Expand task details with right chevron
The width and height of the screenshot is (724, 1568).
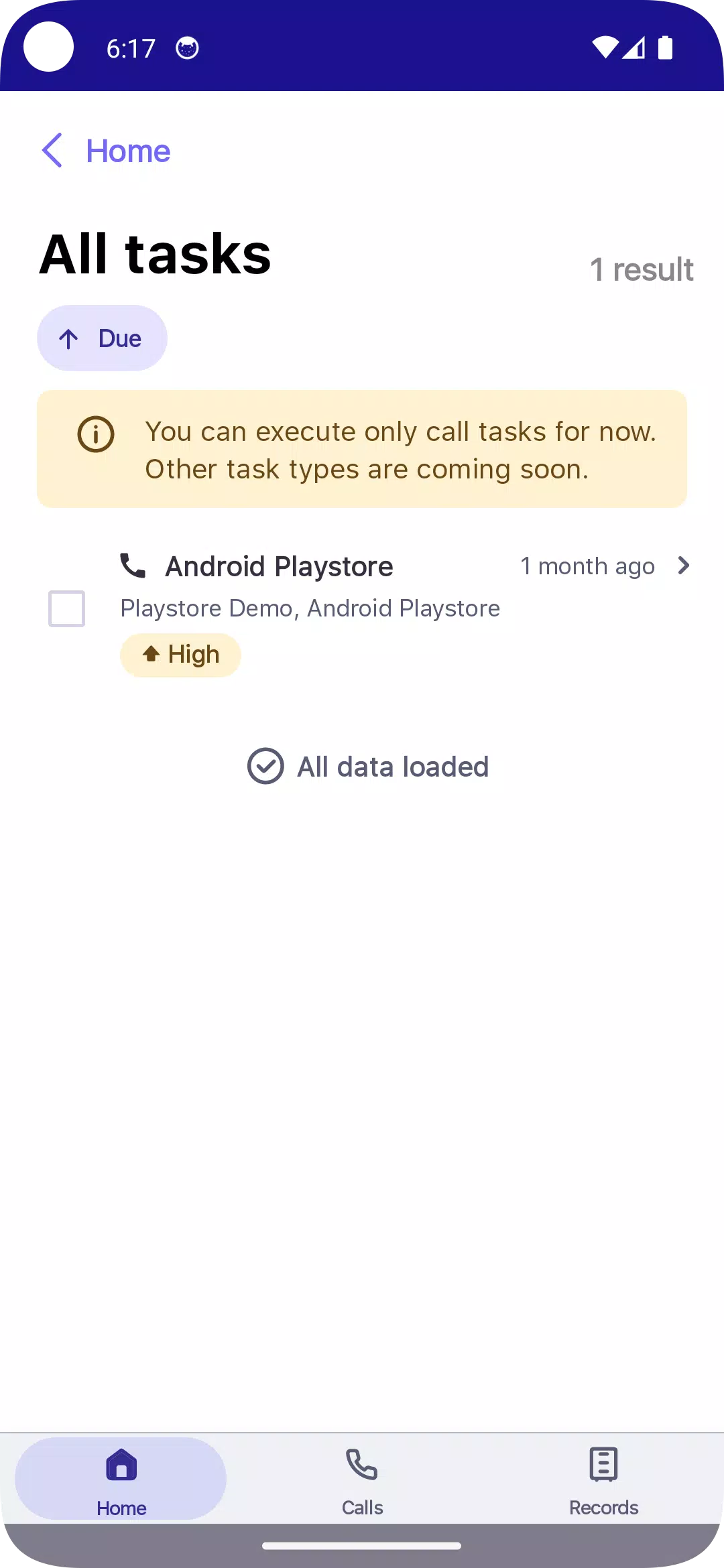pyautogui.click(x=683, y=566)
